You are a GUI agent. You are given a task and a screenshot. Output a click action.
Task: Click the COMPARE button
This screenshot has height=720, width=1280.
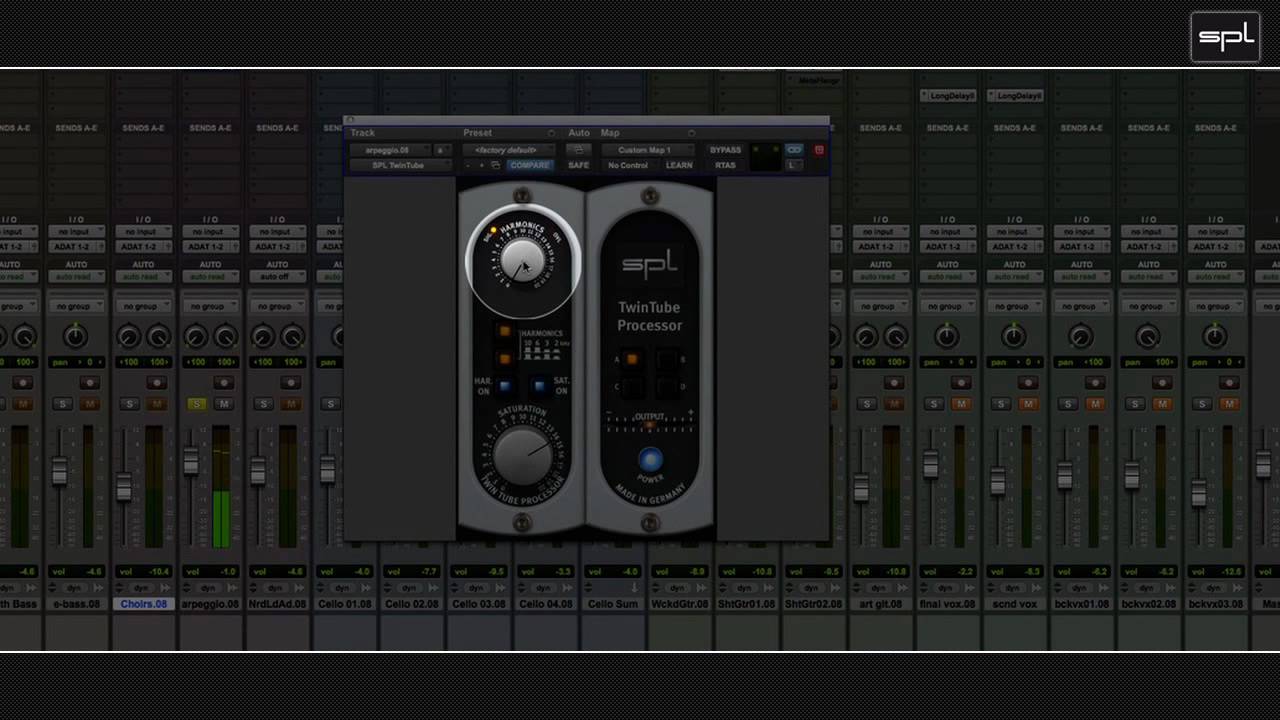[x=529, y=165]
